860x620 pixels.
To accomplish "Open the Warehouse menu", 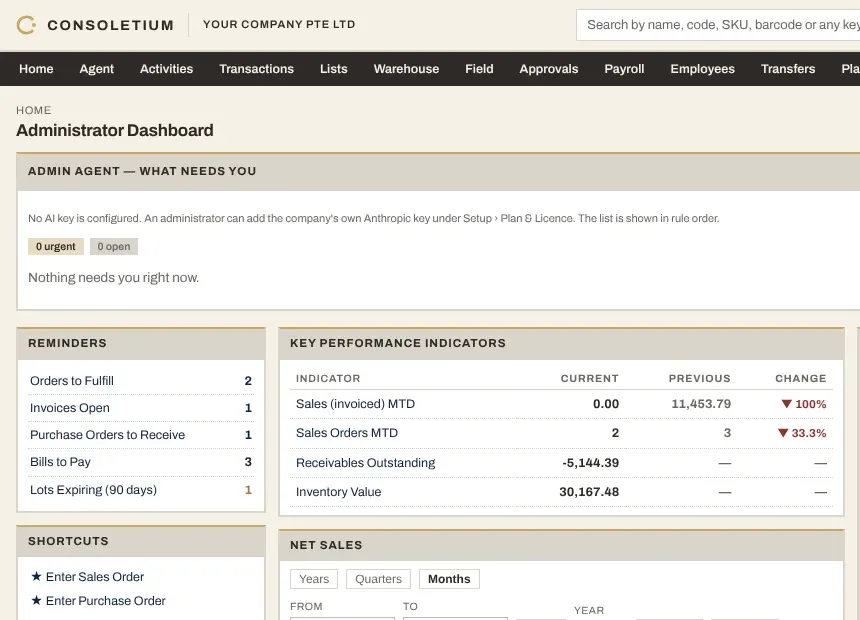I will coord(406,69).
